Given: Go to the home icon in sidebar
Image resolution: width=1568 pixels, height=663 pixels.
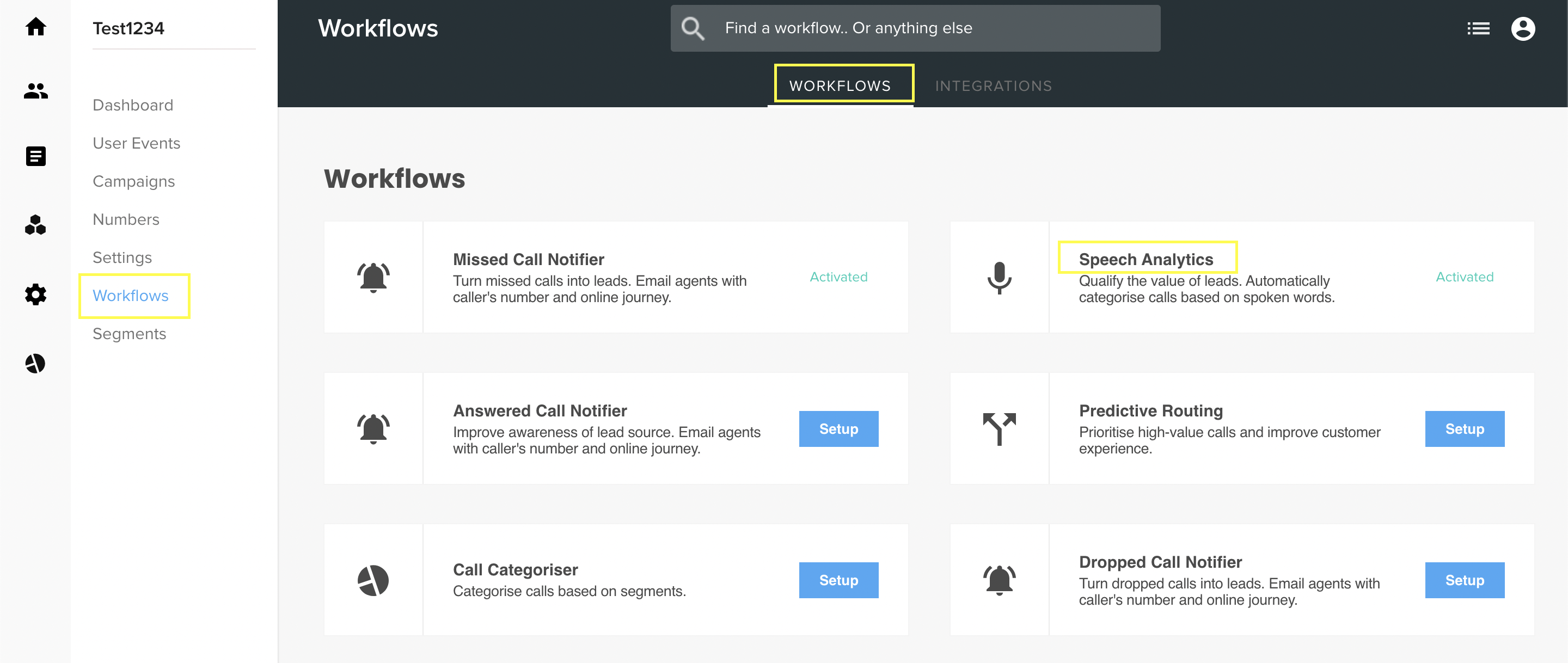Looking at the screenshot, I should tap(36, 26).
